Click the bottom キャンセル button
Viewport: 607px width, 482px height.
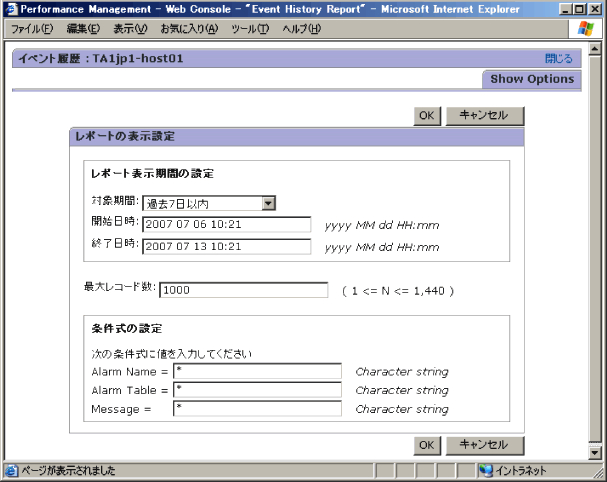click(x=485, y=445)
